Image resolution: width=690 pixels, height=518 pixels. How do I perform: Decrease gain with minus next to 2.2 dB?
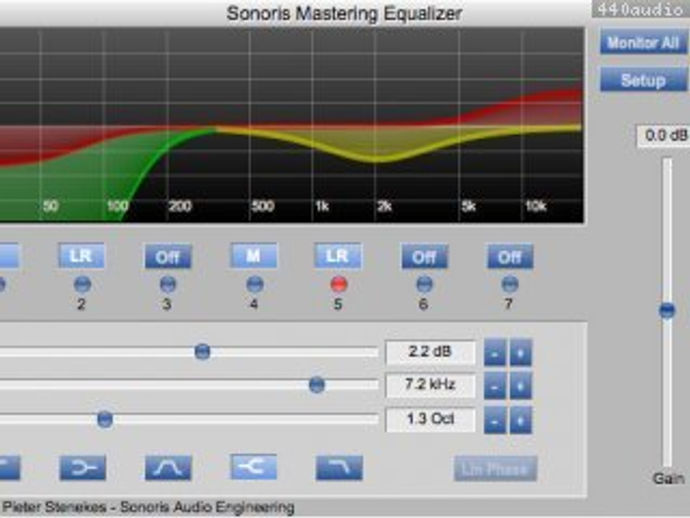(495, 353)
